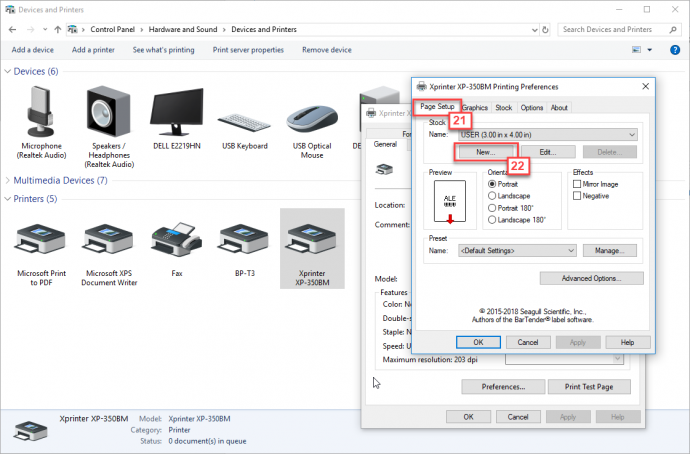Click the label orientation preview image

449,201
